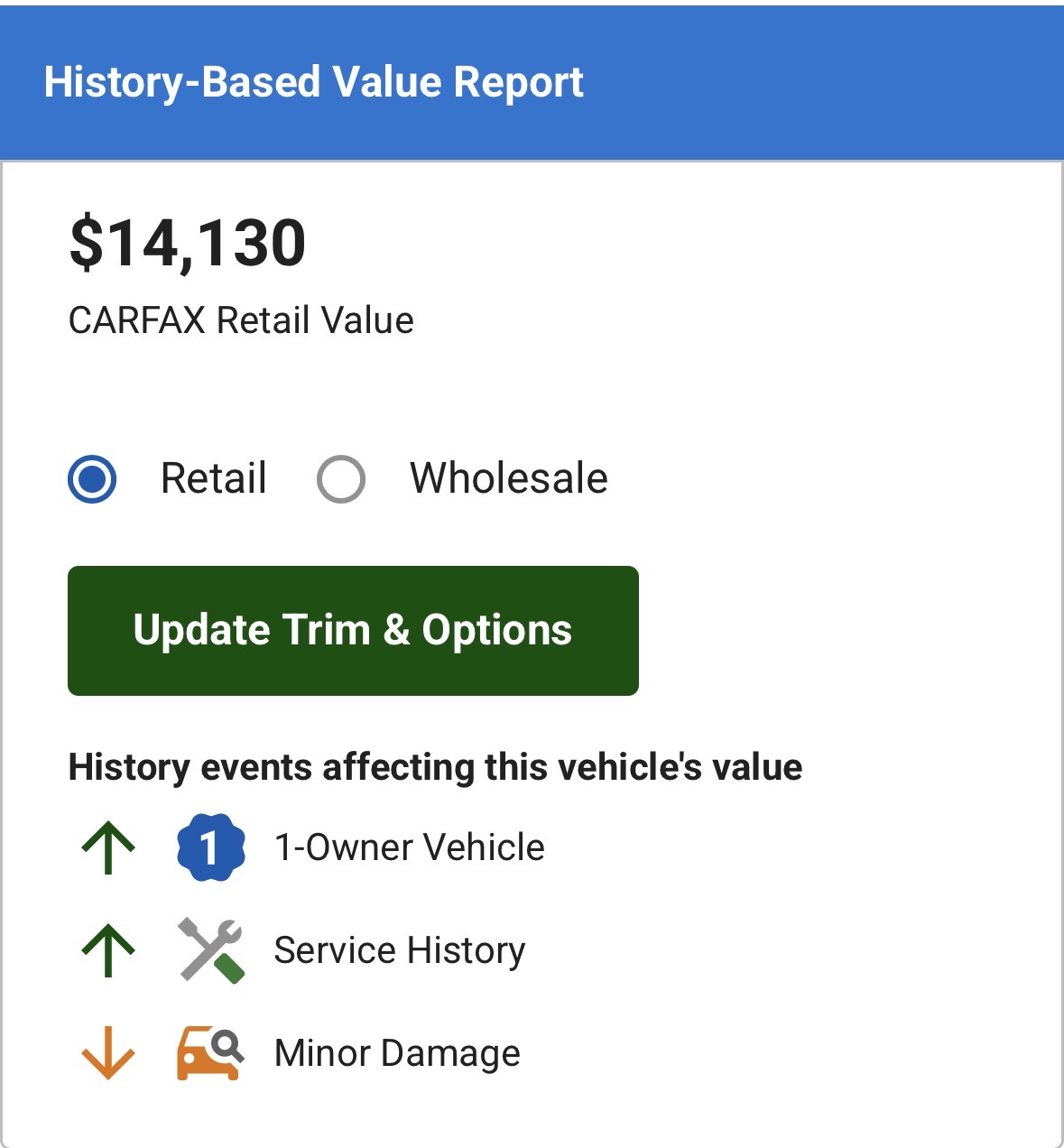Click the Service History text
Screen dimensions: 1064x1148
(400, 950)
